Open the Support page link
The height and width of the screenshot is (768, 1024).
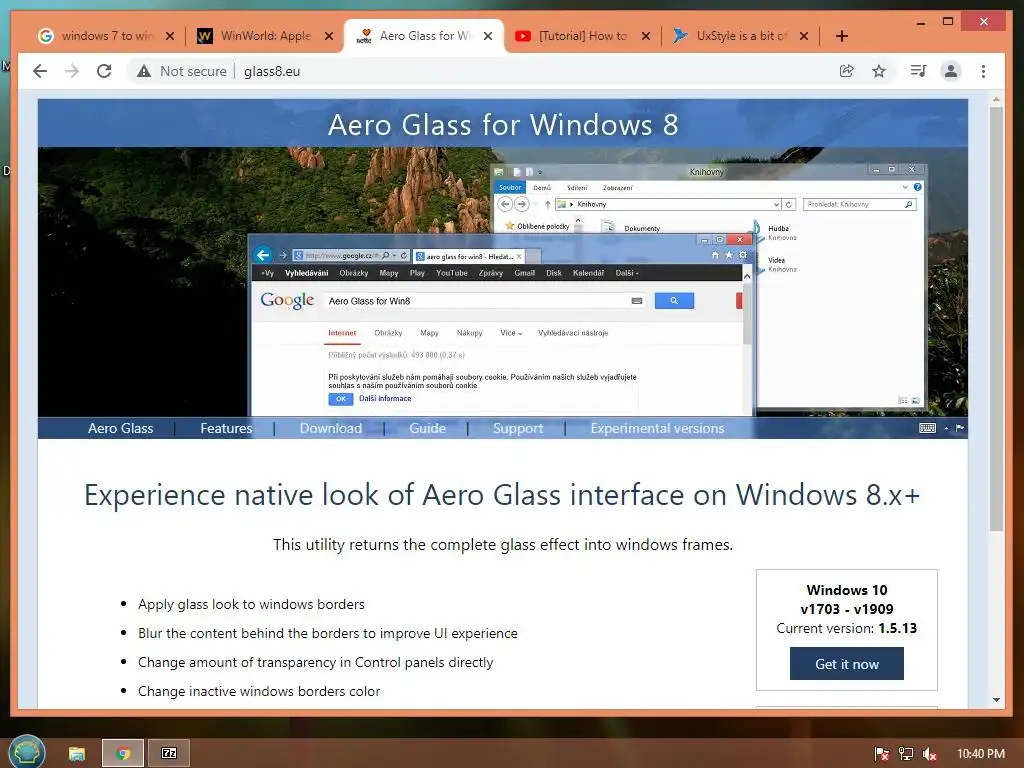[518, 428]
